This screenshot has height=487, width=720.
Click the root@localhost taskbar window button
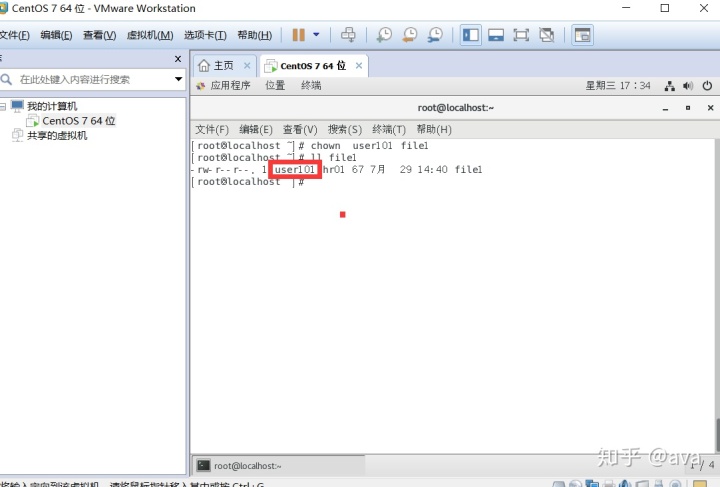pyautogui.click(x=278, y=466)
